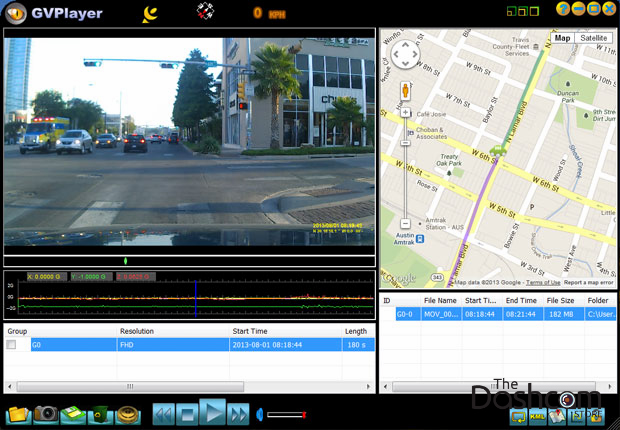Open video file with folder icon

click(18, 414)
